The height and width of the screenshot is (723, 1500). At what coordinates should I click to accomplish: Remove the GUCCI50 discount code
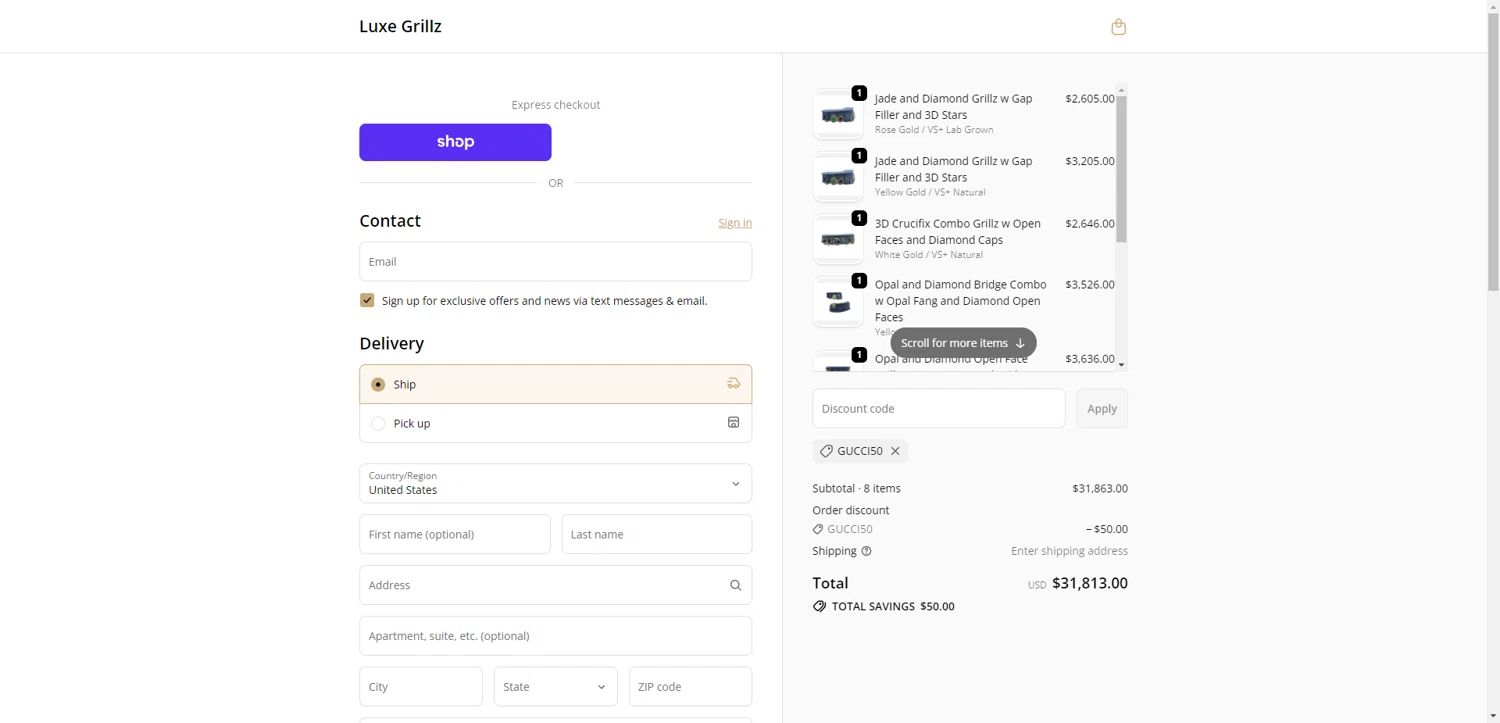pyautogui.click(x=895, y=451)
